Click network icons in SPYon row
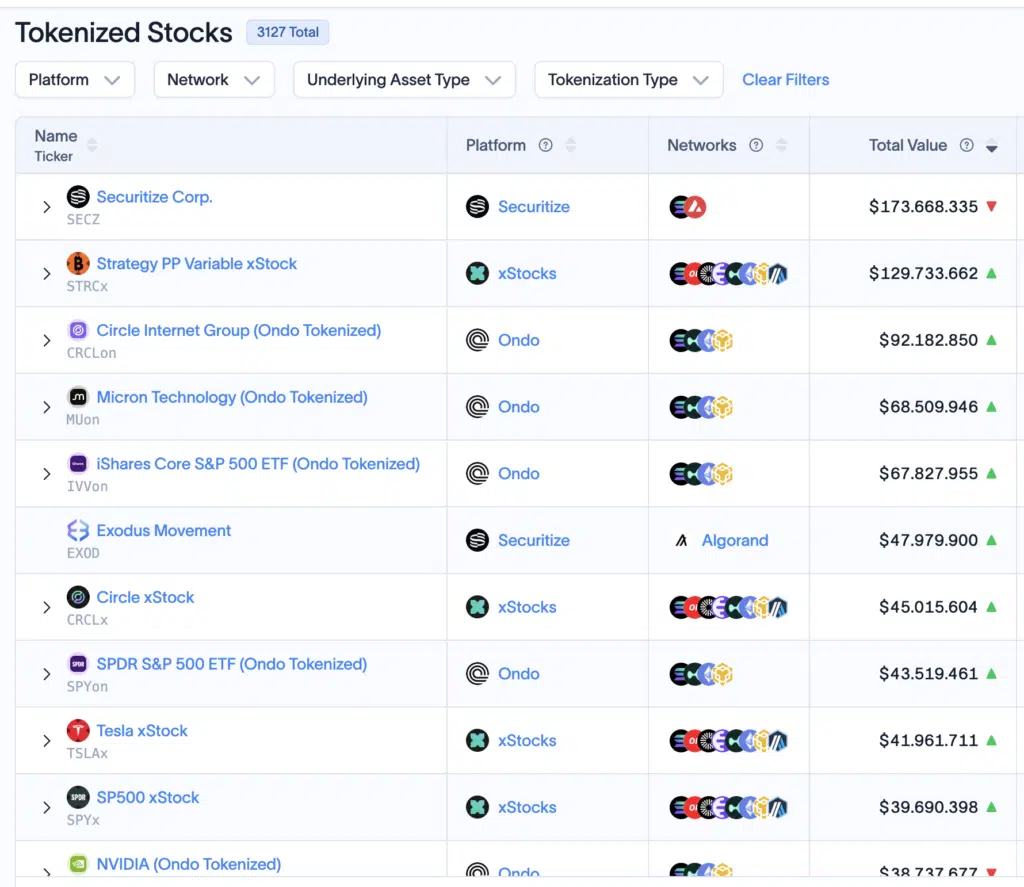The height and width of the screenshot is (887, 1024). [x=701, y=674]
